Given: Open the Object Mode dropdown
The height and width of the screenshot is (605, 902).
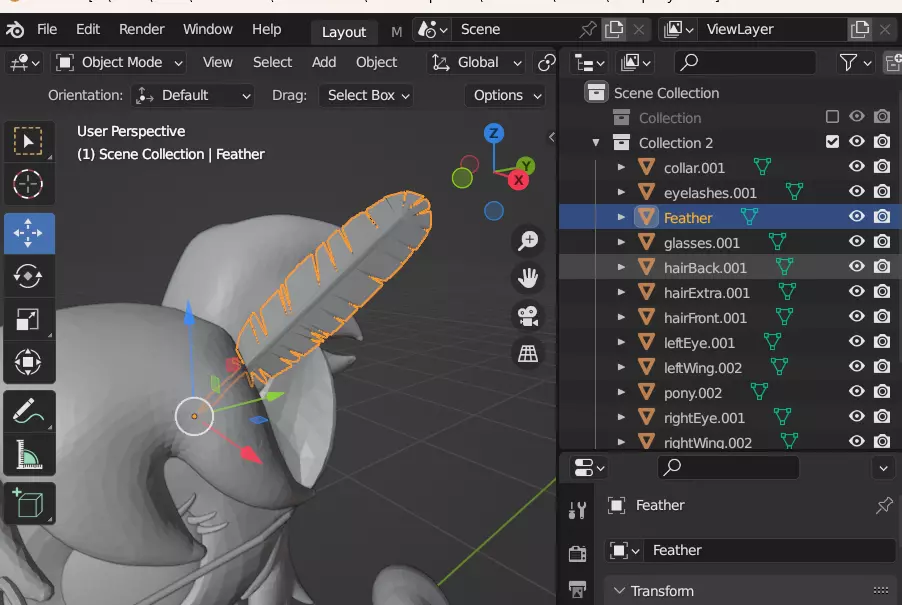Looking at the screenshot, I should [120, 62].
